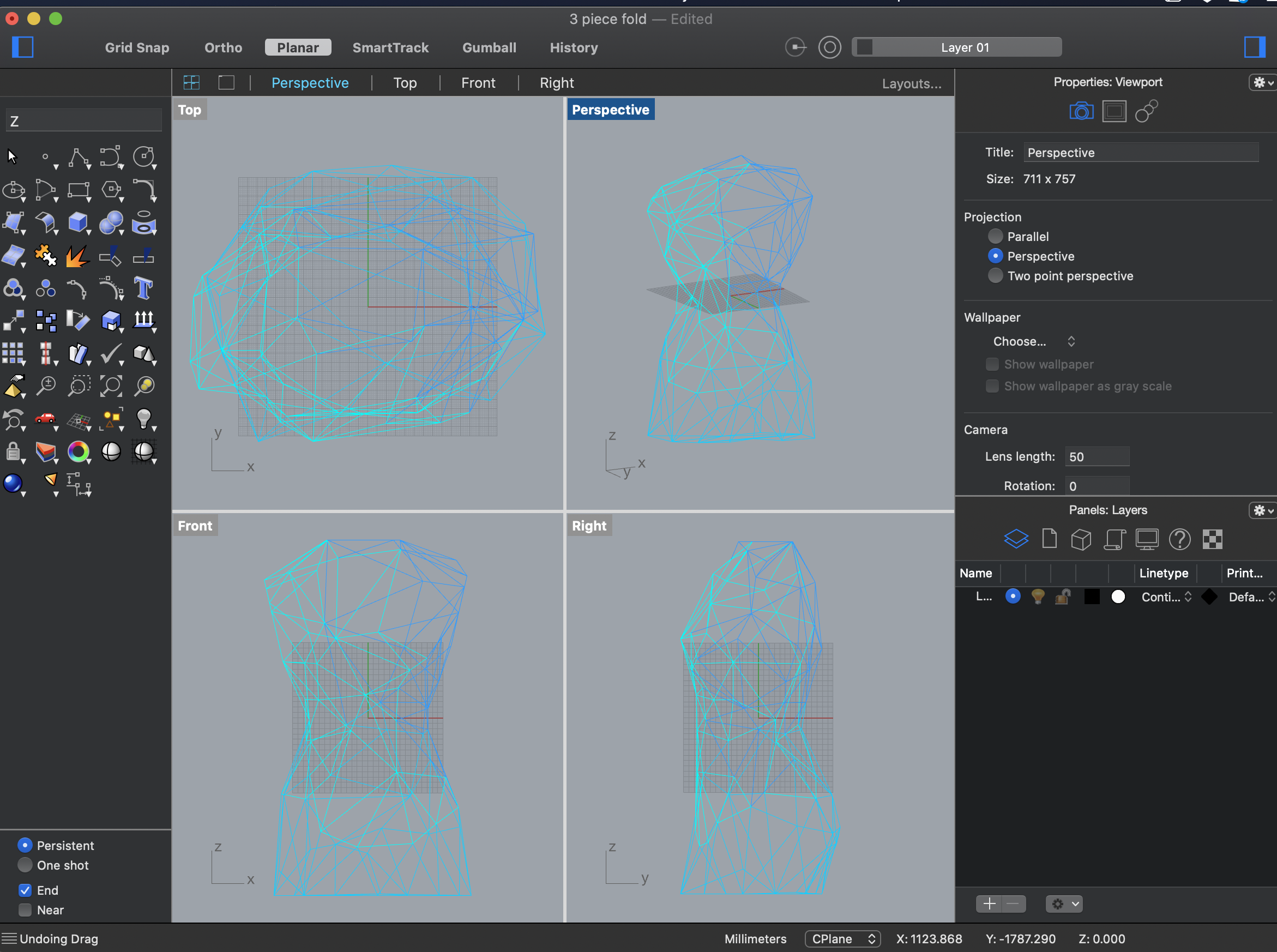Select the Text object tool
This screenshot has height=952, width=1277.
pyautogui.click(x=143, y=287)
